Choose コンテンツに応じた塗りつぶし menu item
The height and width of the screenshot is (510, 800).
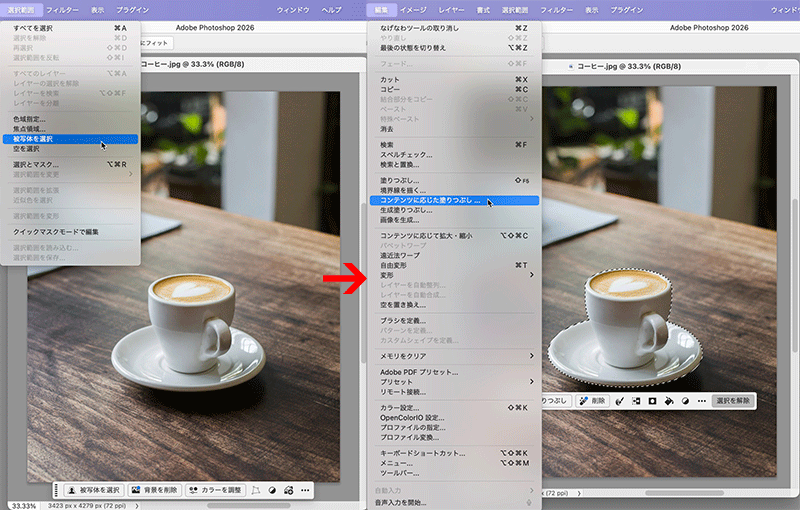click(x=430, y=200)
